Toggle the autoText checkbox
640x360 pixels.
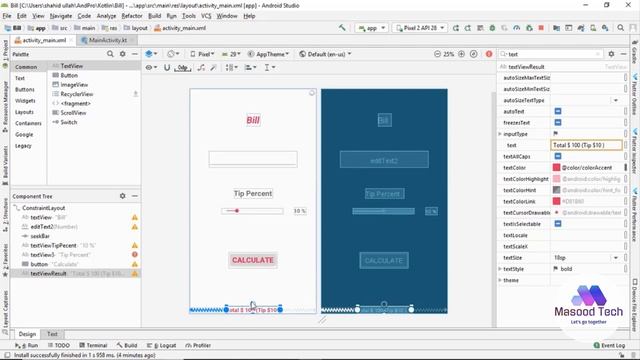pos(558,111)
